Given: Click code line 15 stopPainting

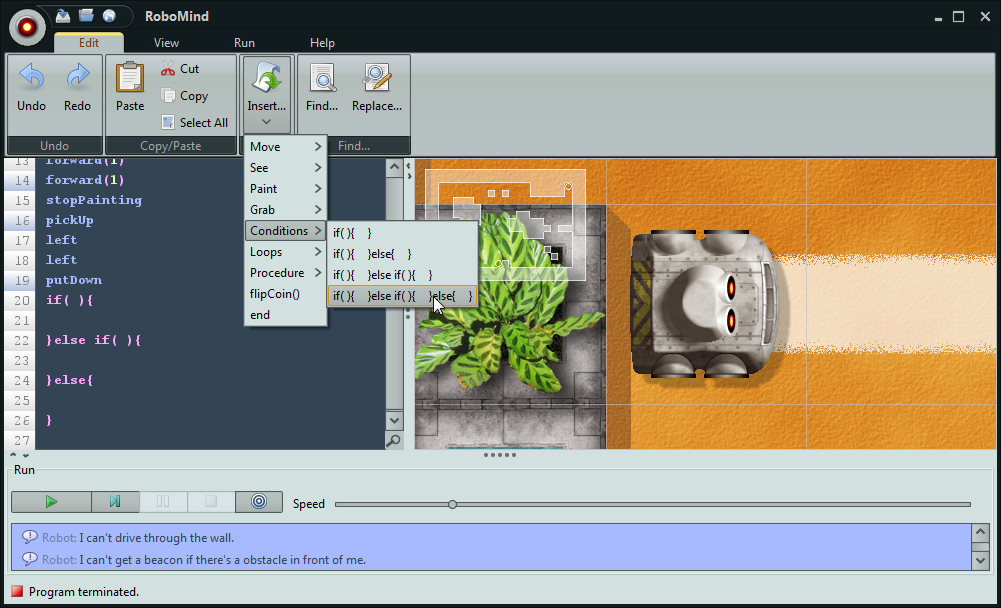Looking at the screenshot, I should (94, 200).
